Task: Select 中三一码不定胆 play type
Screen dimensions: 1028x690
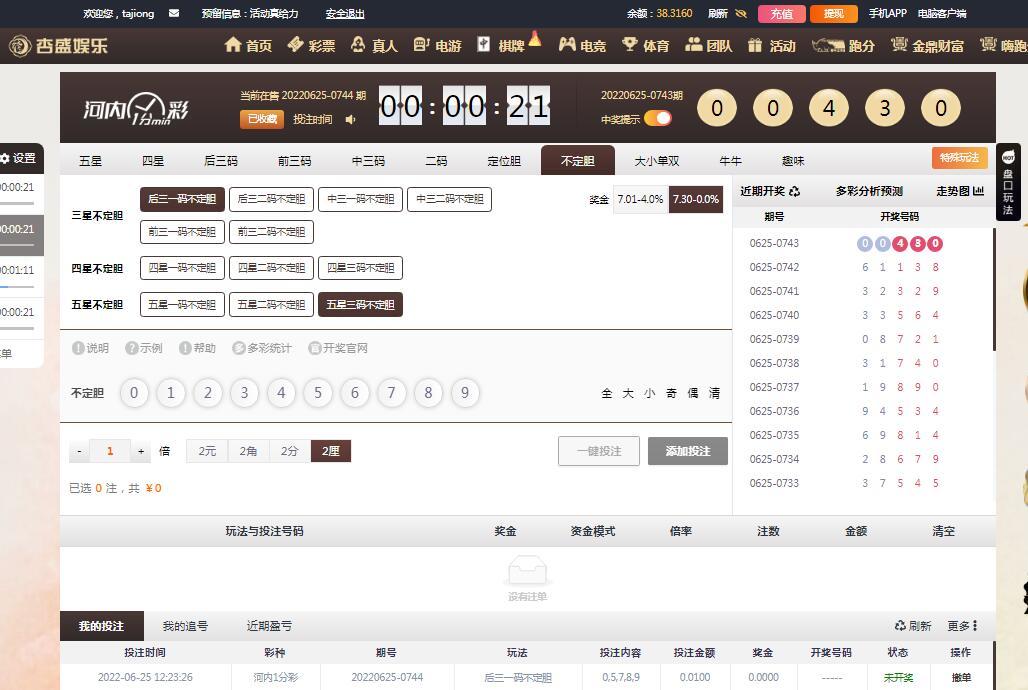Action: pyautogui.click(x=361, y=199)
